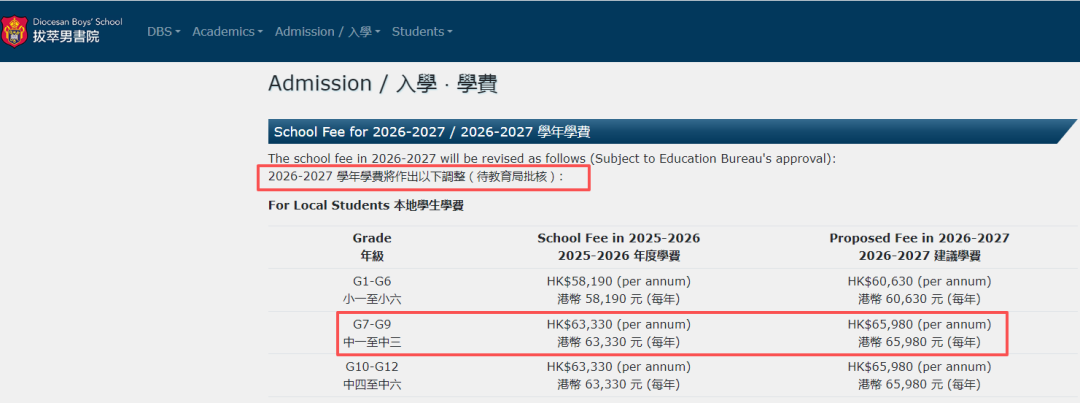Screen dimensions: 1080x403
Task: Select the page heading Admission / 入學 · 學費
Action: pos(382,83)
